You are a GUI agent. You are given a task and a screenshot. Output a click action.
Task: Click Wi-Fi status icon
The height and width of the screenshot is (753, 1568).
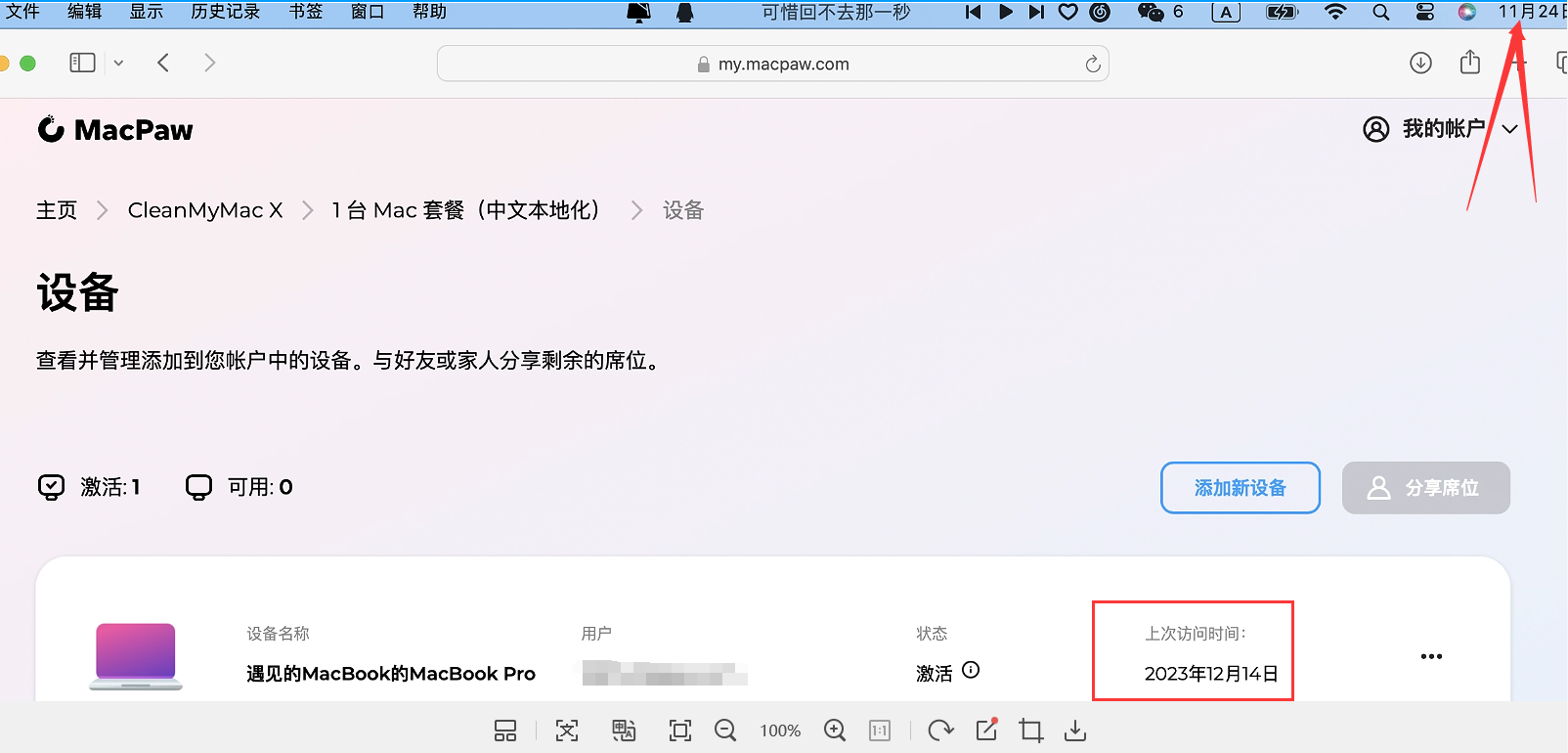pos(1335,12)
